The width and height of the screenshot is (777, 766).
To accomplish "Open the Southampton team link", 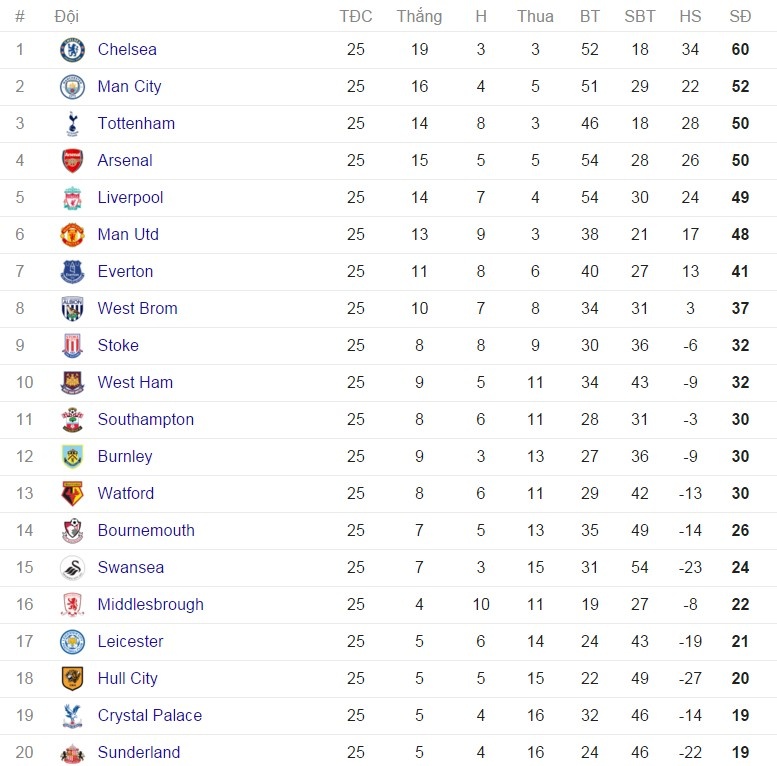I will [x=145, y=419].
